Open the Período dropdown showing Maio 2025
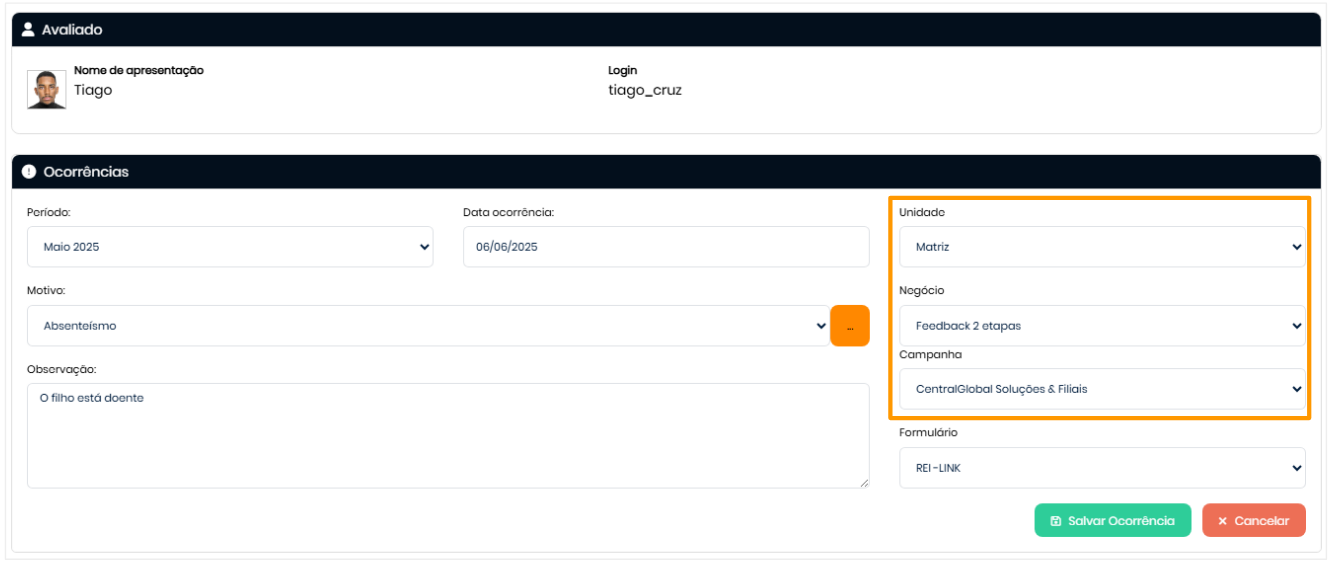The height and width of the screenshot is (566, 1333). pyautogui.click(x=229, y=247)
